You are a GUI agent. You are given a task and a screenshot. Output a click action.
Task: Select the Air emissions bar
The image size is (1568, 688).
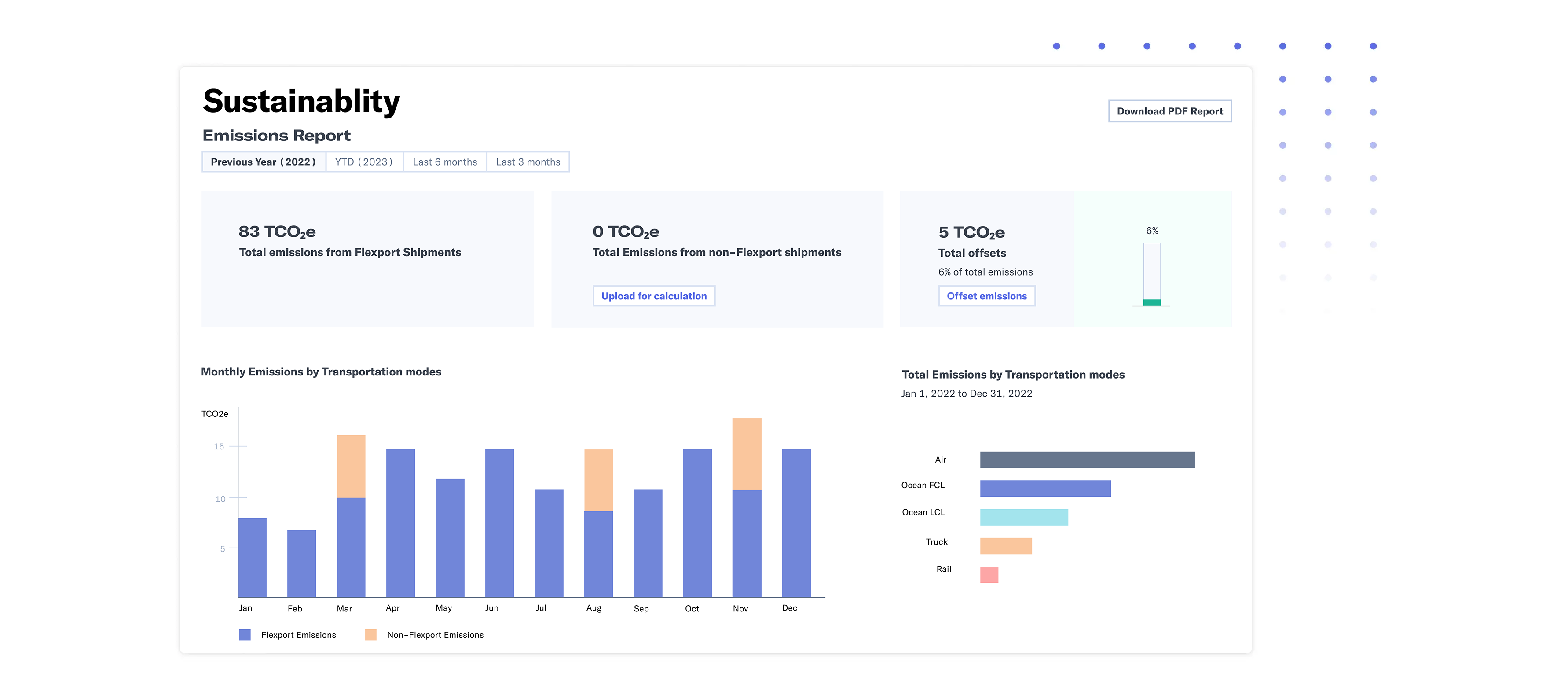coord(1087,460)
